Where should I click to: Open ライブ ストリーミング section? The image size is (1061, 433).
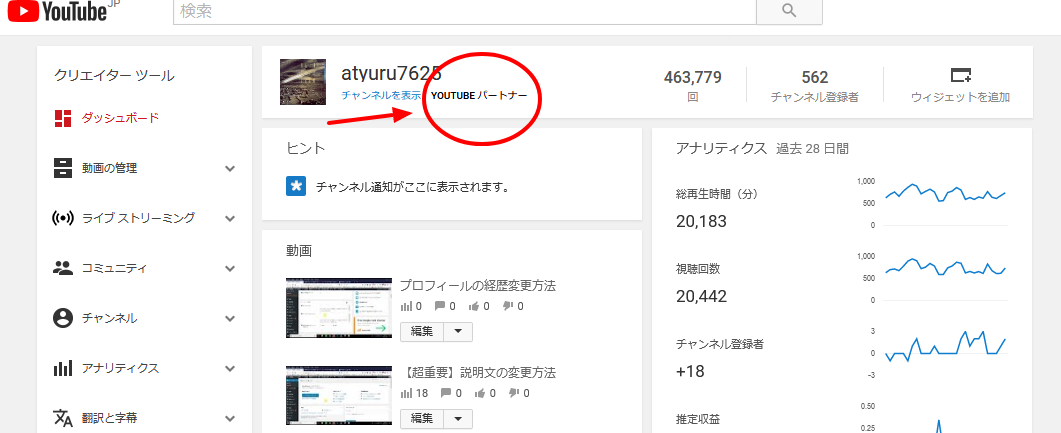tap(138, 218)
